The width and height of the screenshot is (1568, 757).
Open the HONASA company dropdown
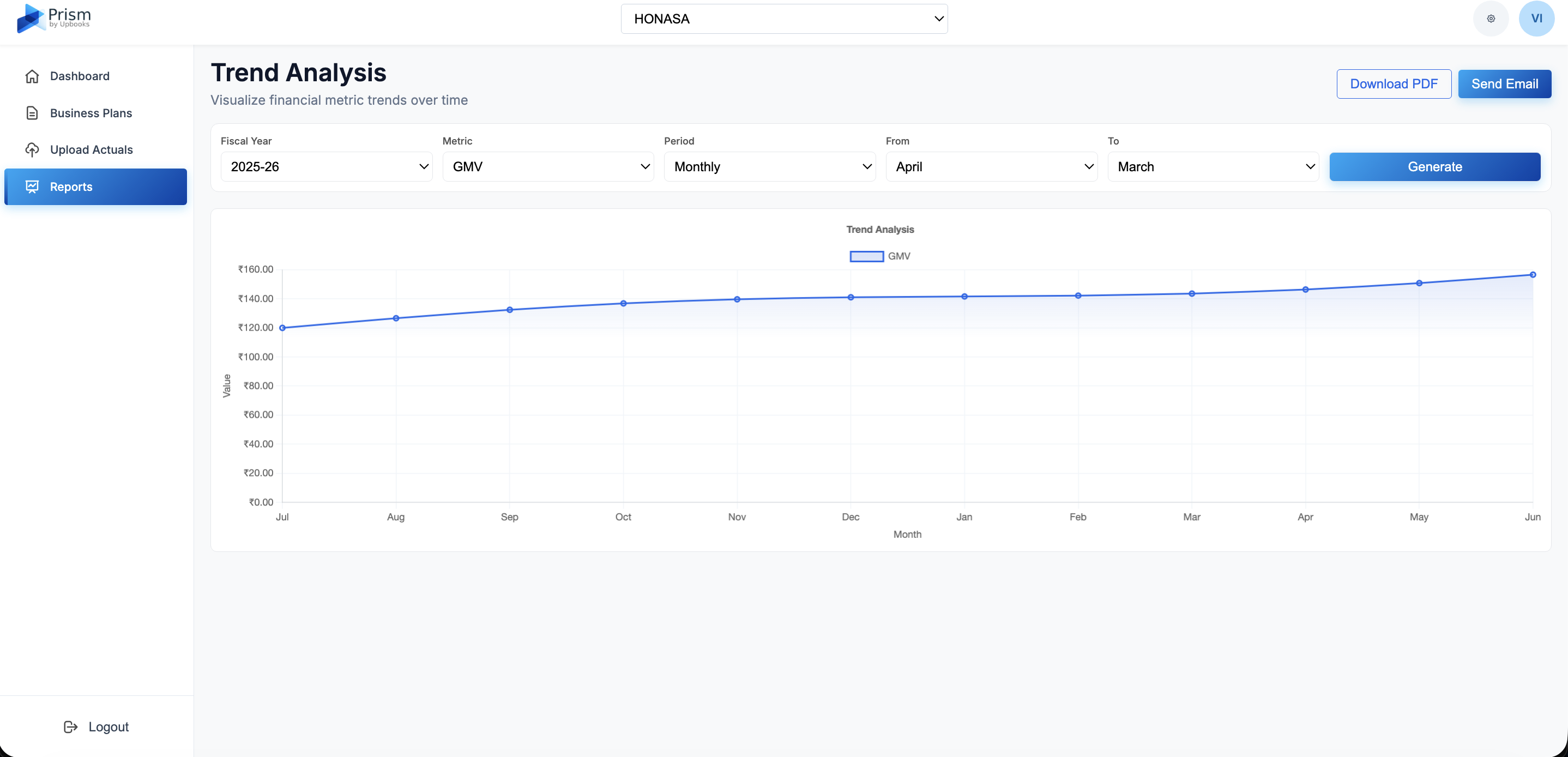pos(783,19)
